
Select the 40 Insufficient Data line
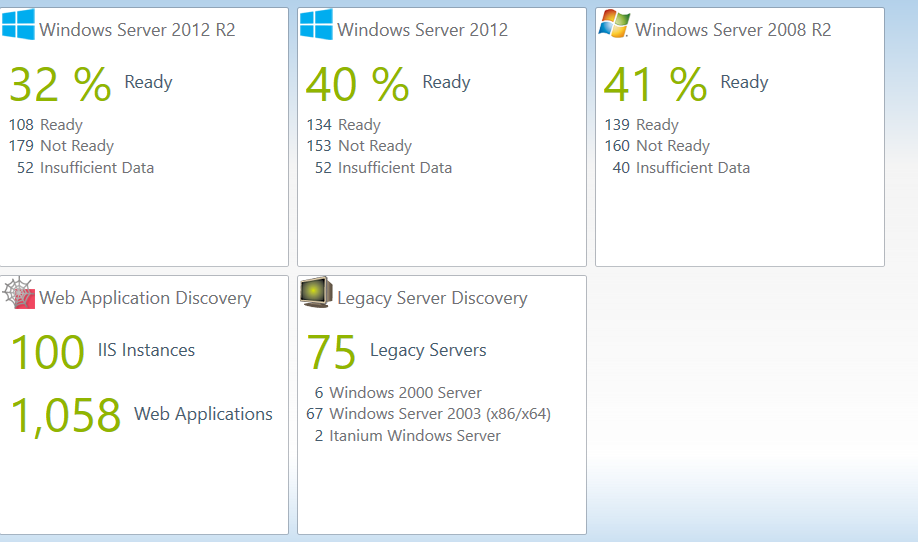[x=680, y=168]
